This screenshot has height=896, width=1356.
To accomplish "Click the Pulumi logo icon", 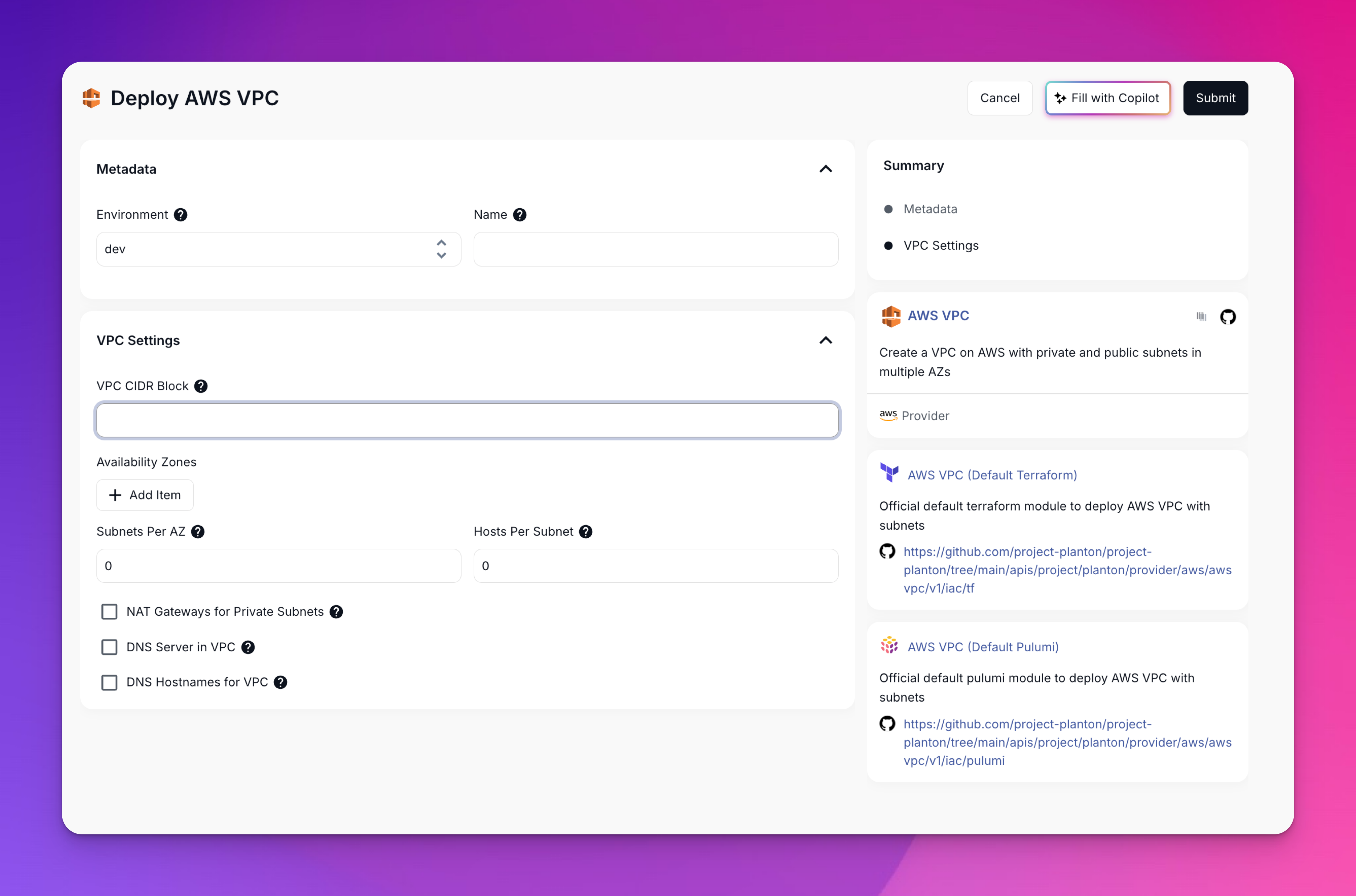I will coord(889,645).
